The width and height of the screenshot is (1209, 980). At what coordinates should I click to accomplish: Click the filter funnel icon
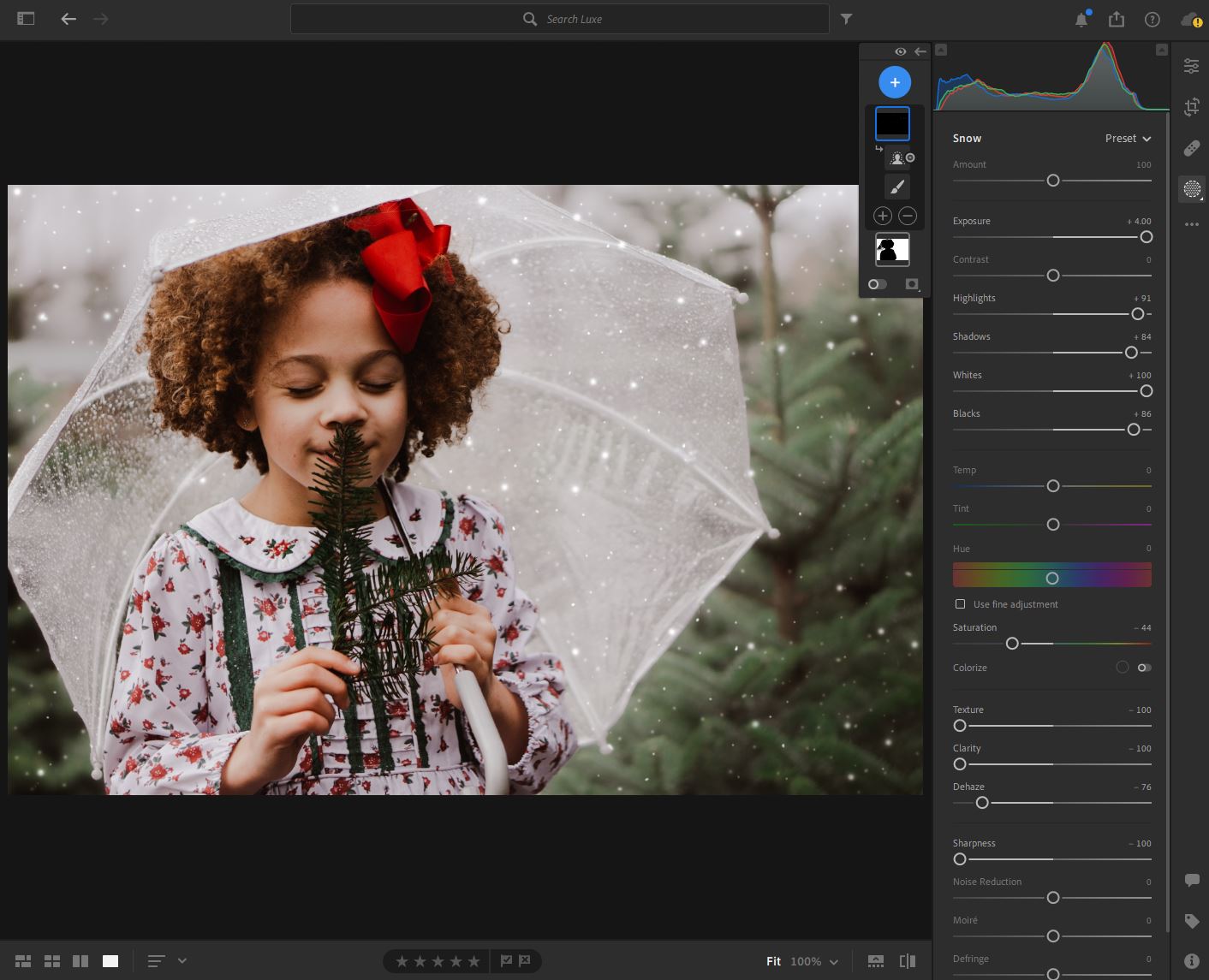coord(846,19)
